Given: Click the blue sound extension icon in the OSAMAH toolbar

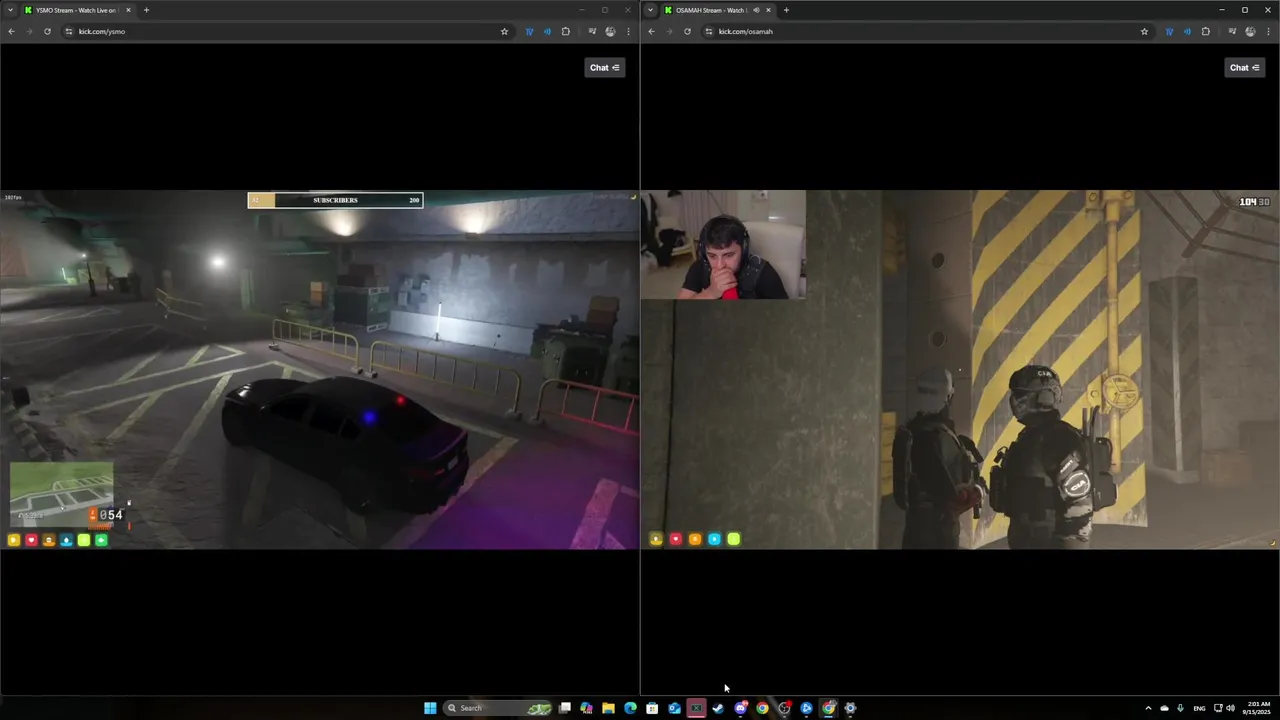Looking at the screenshot, I should 1187,31.
